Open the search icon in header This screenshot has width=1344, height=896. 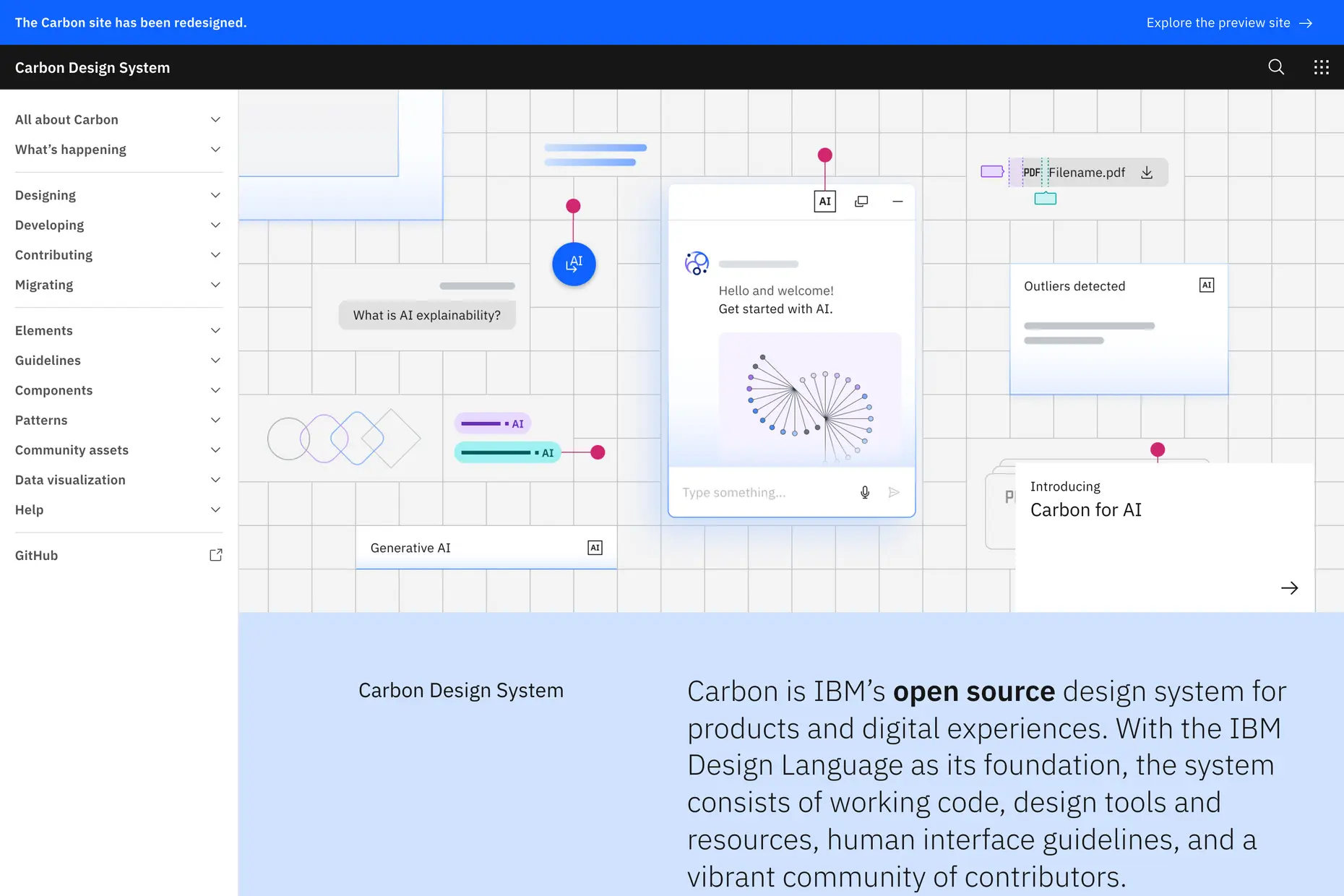[x=1276, y=67]
